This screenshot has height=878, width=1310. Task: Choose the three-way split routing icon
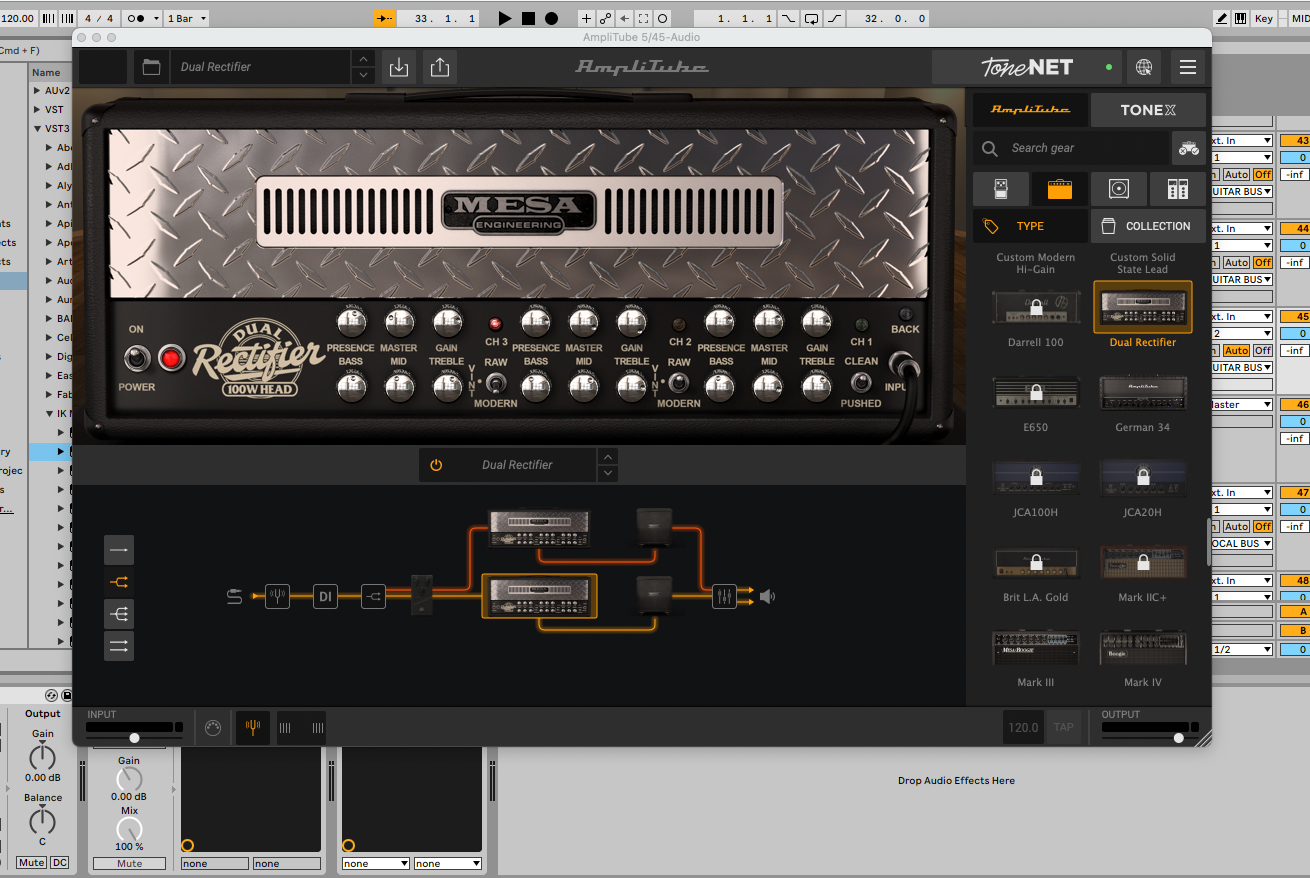click(x=119, y=614)
